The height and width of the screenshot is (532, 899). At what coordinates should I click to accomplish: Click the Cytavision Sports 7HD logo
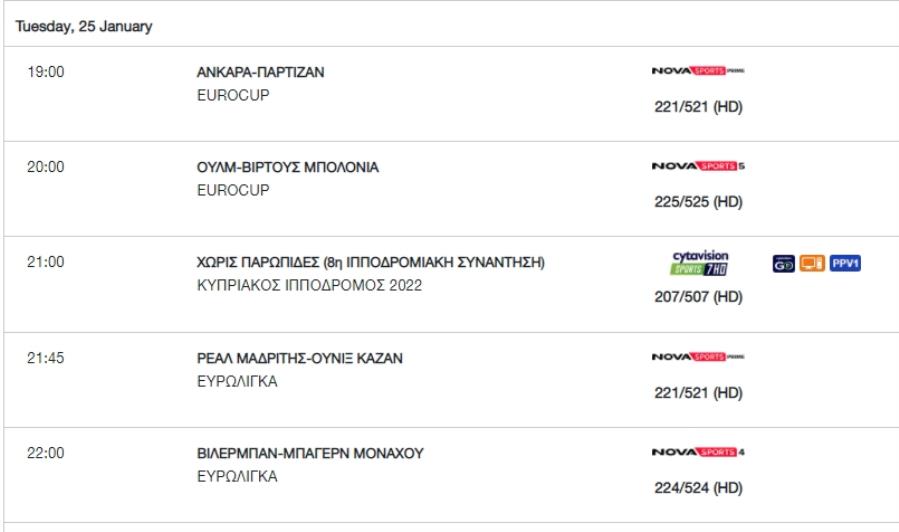point(700,263)
